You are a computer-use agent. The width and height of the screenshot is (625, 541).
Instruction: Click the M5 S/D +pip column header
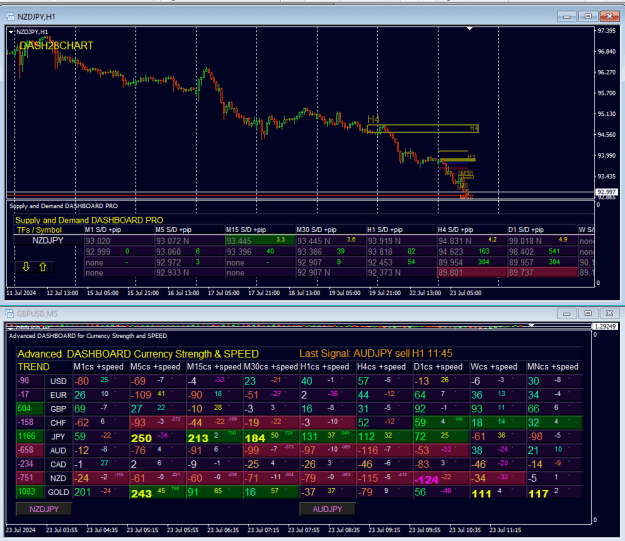click(x=173, y=230)
